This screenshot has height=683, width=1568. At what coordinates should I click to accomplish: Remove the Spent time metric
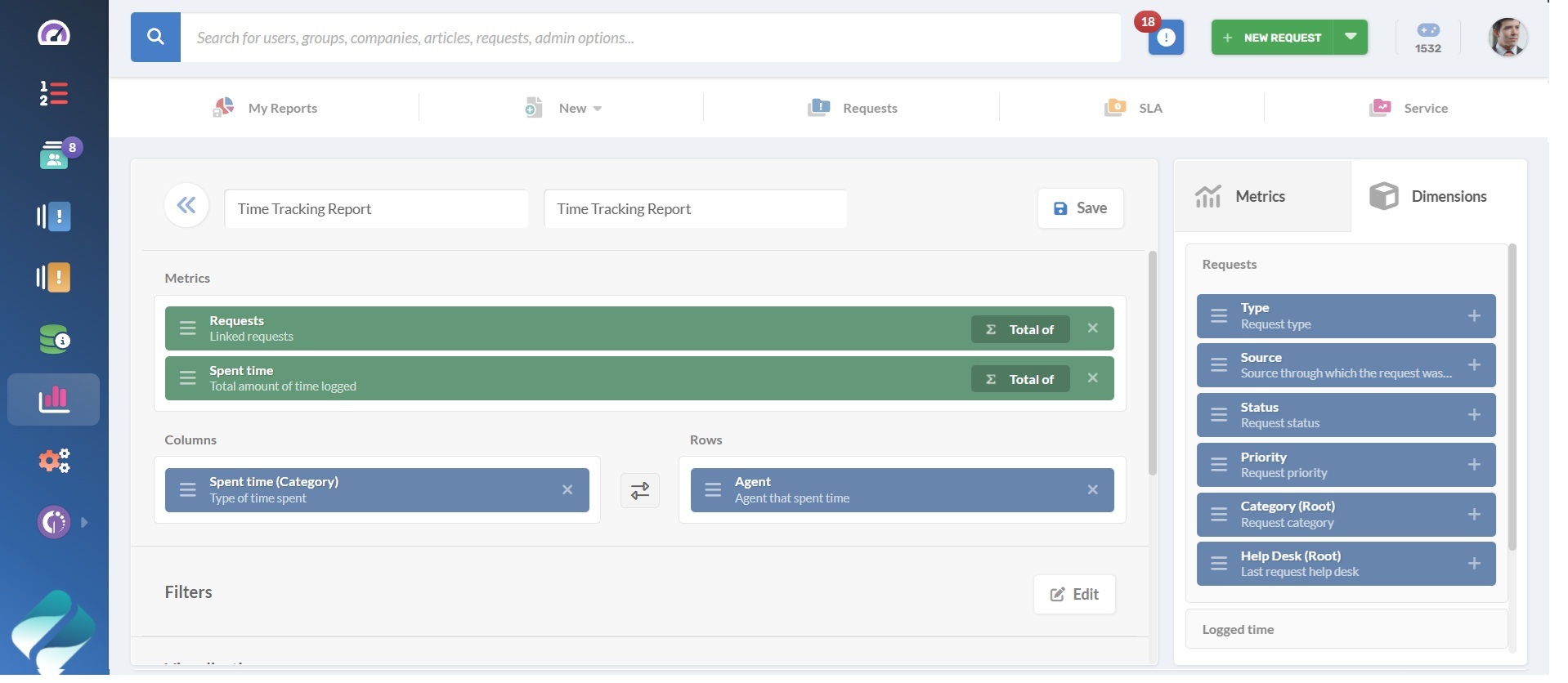coord(1092,378)
